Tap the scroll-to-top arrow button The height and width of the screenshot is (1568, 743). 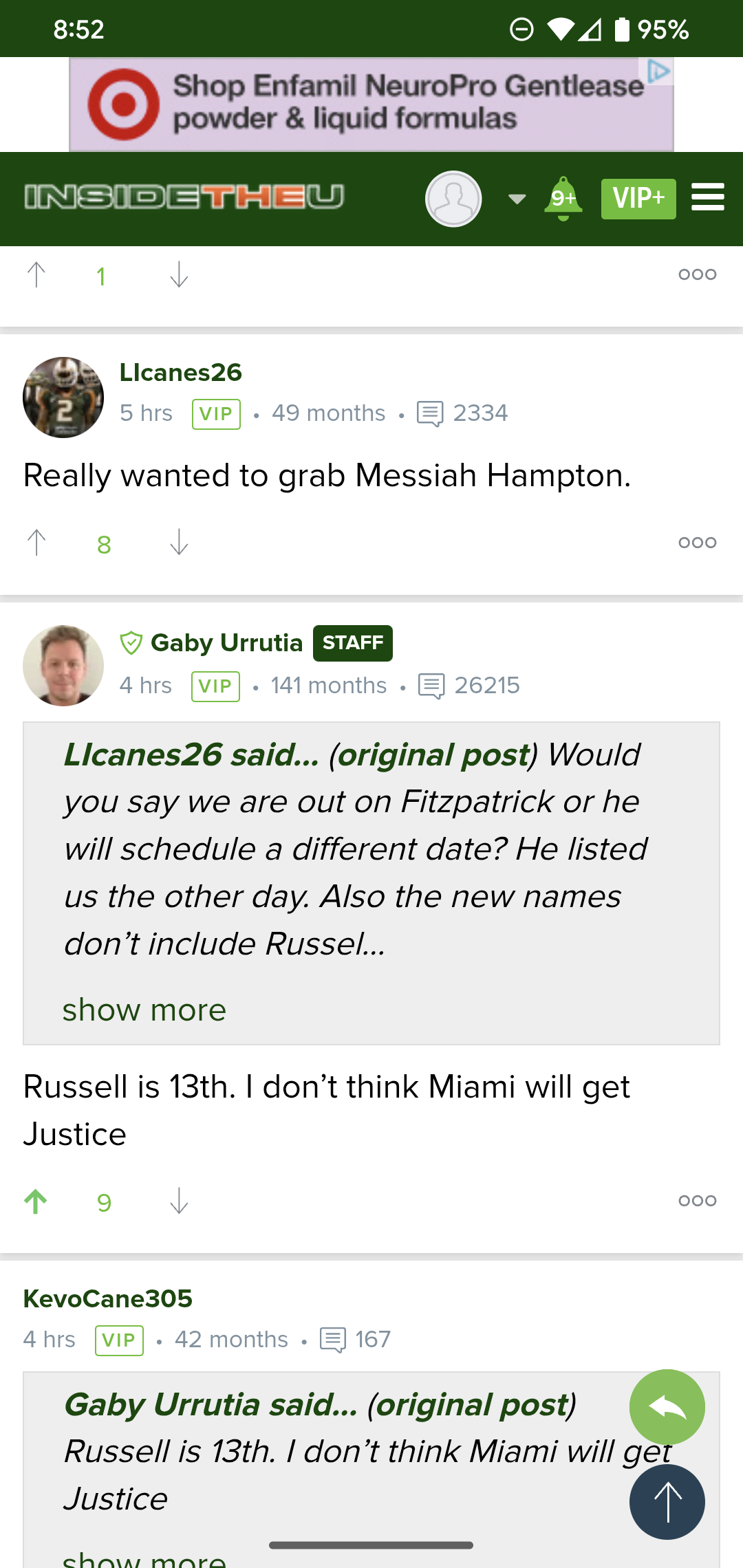click(667, 1502)
